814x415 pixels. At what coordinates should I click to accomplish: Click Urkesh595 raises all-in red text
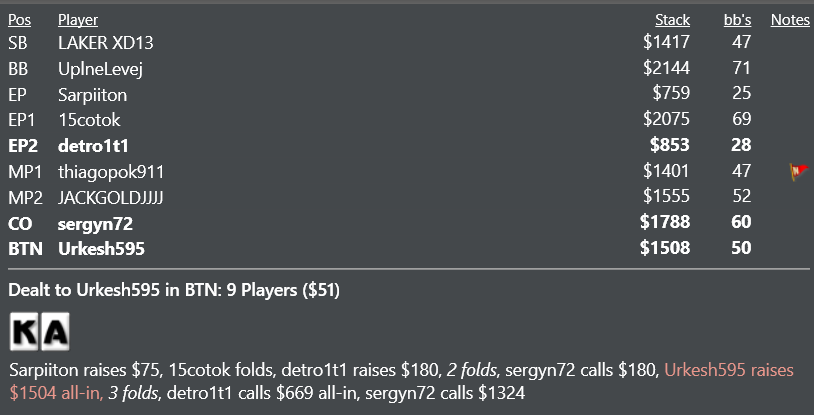(402, 382)
